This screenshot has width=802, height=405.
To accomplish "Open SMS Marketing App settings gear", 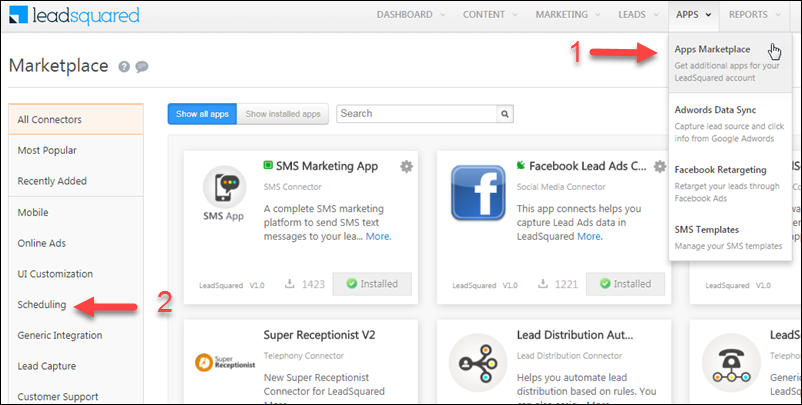I will pos(406,166).
